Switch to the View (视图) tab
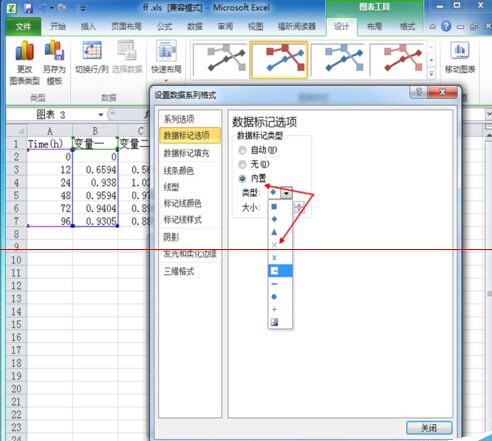The width and height of the screenshot is (492, 441). coord(256,26)
